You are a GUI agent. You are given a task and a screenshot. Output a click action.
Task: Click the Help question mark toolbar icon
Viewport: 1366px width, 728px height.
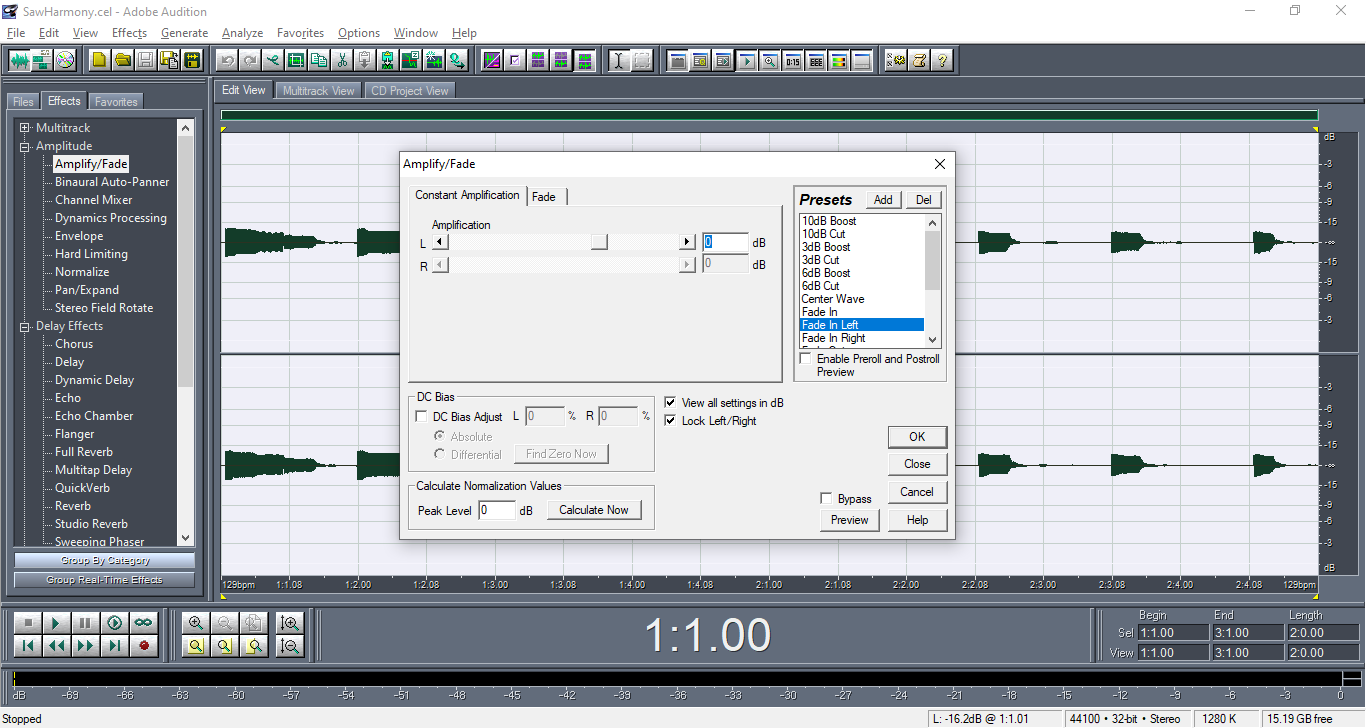(942, 60)
